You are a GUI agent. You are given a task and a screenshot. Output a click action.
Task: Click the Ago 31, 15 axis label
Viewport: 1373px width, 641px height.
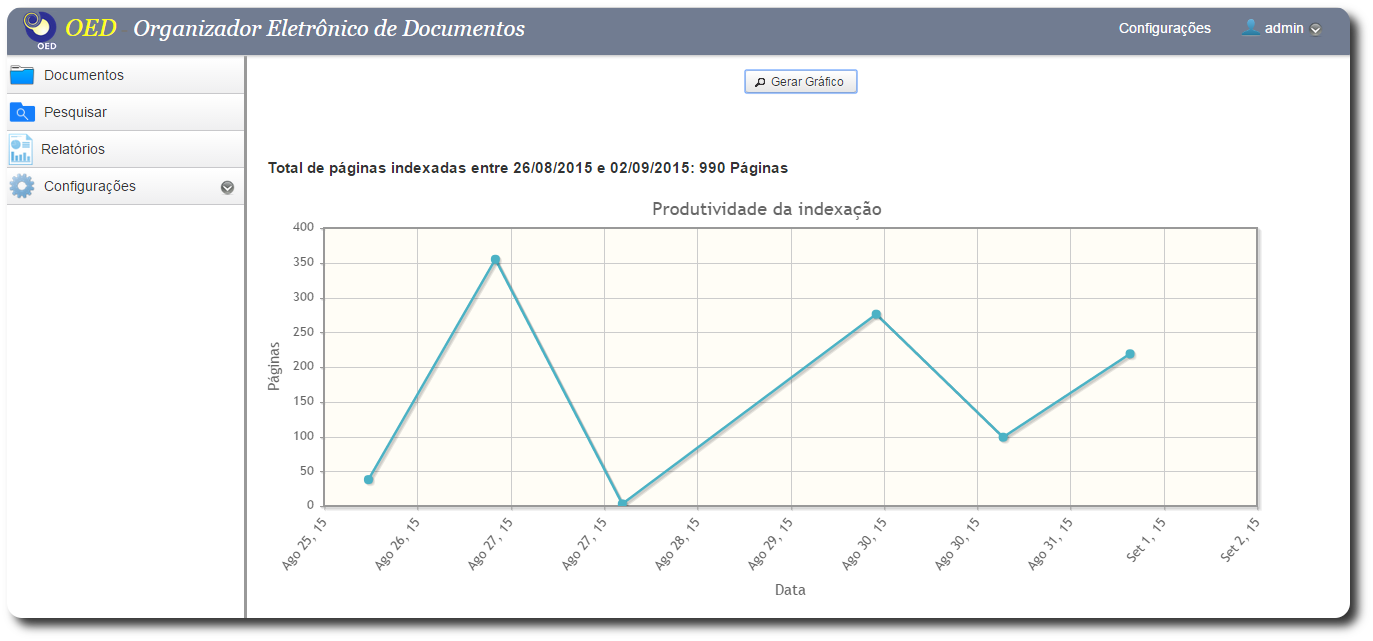pos(1050,543)
